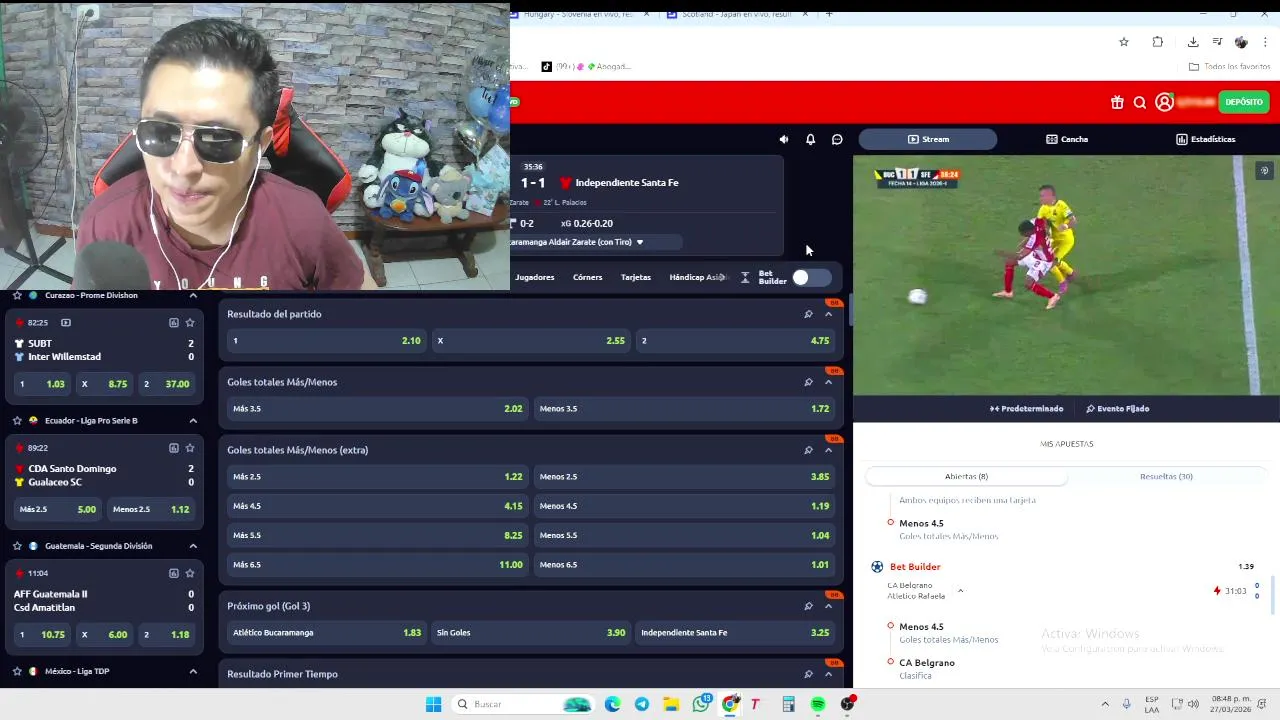Screen dimensions: 1280x720
Task: Show Resueltas (30) bets tab
Action: [1166, 477]
